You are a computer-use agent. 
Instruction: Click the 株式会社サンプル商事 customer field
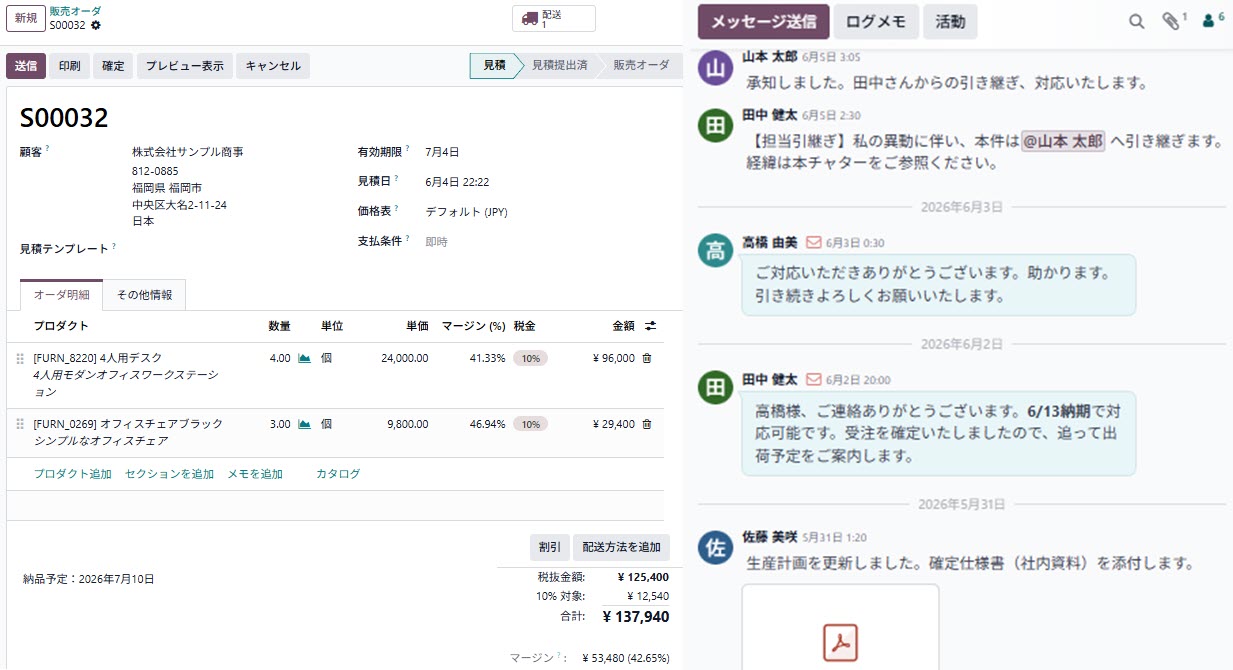pos(188,152)
